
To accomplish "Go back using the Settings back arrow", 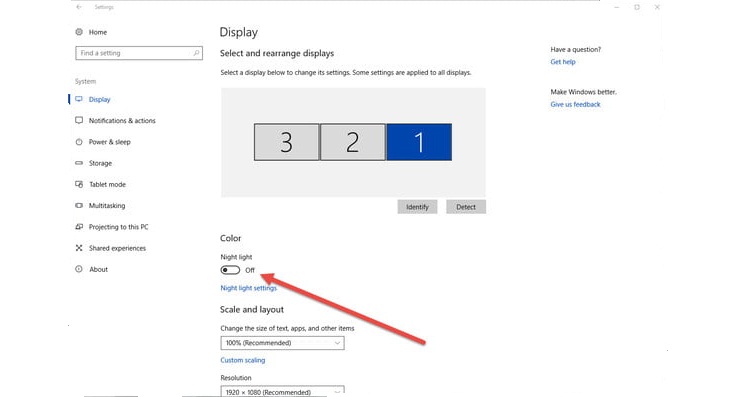I will 79,7.
